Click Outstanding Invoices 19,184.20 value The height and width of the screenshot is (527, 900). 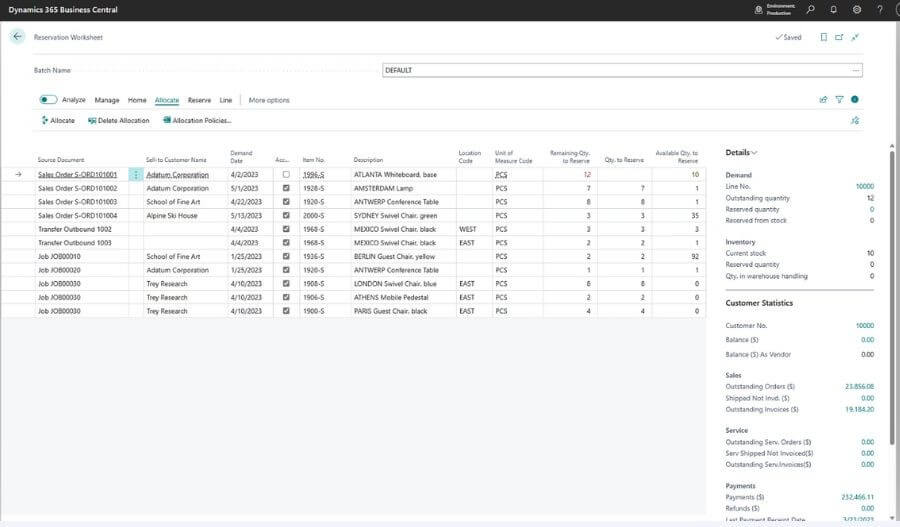click(x=859, y=409)
